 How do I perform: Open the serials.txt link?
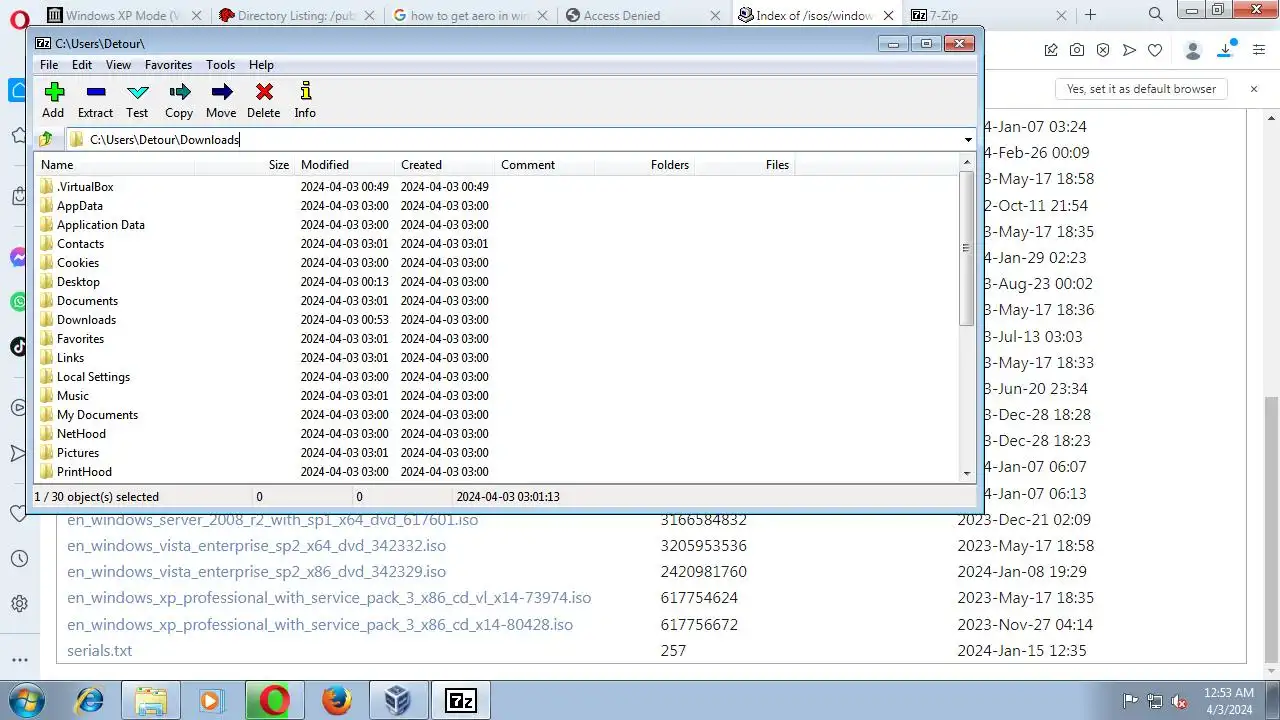pos(99,650)
